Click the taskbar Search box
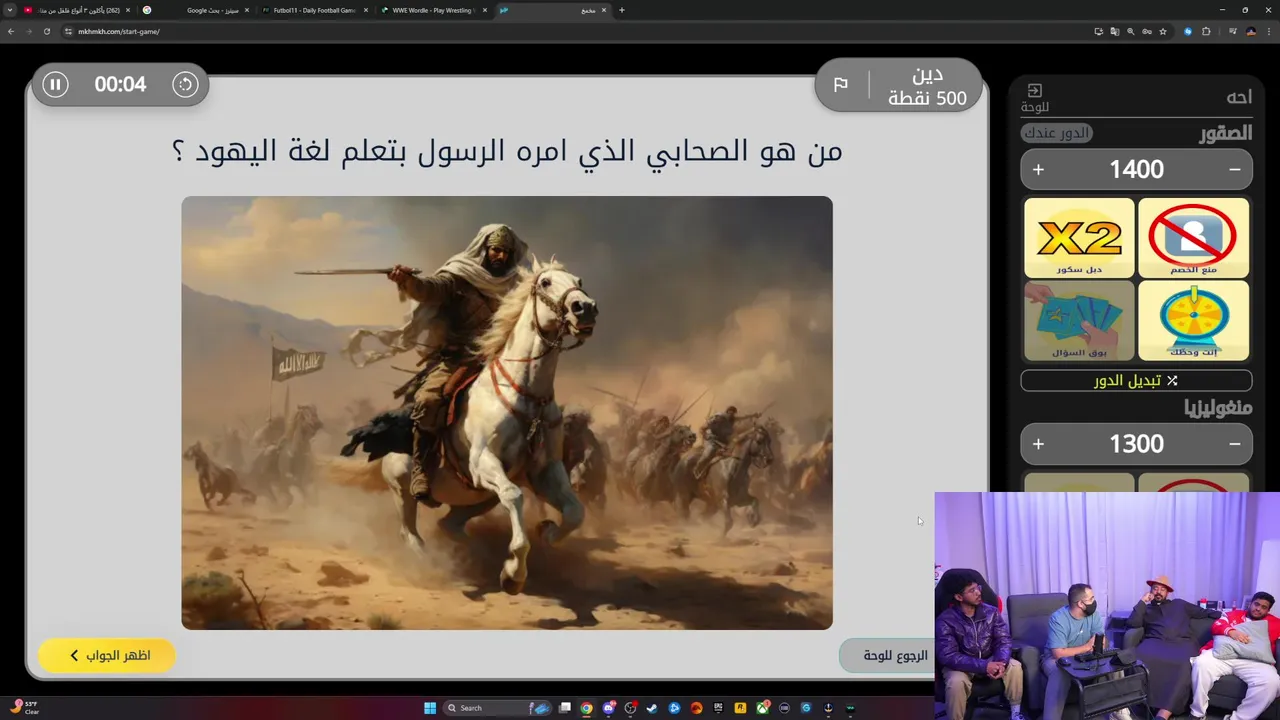The height and width of the screenshot is (720, 1280). [x=499, y=708]
